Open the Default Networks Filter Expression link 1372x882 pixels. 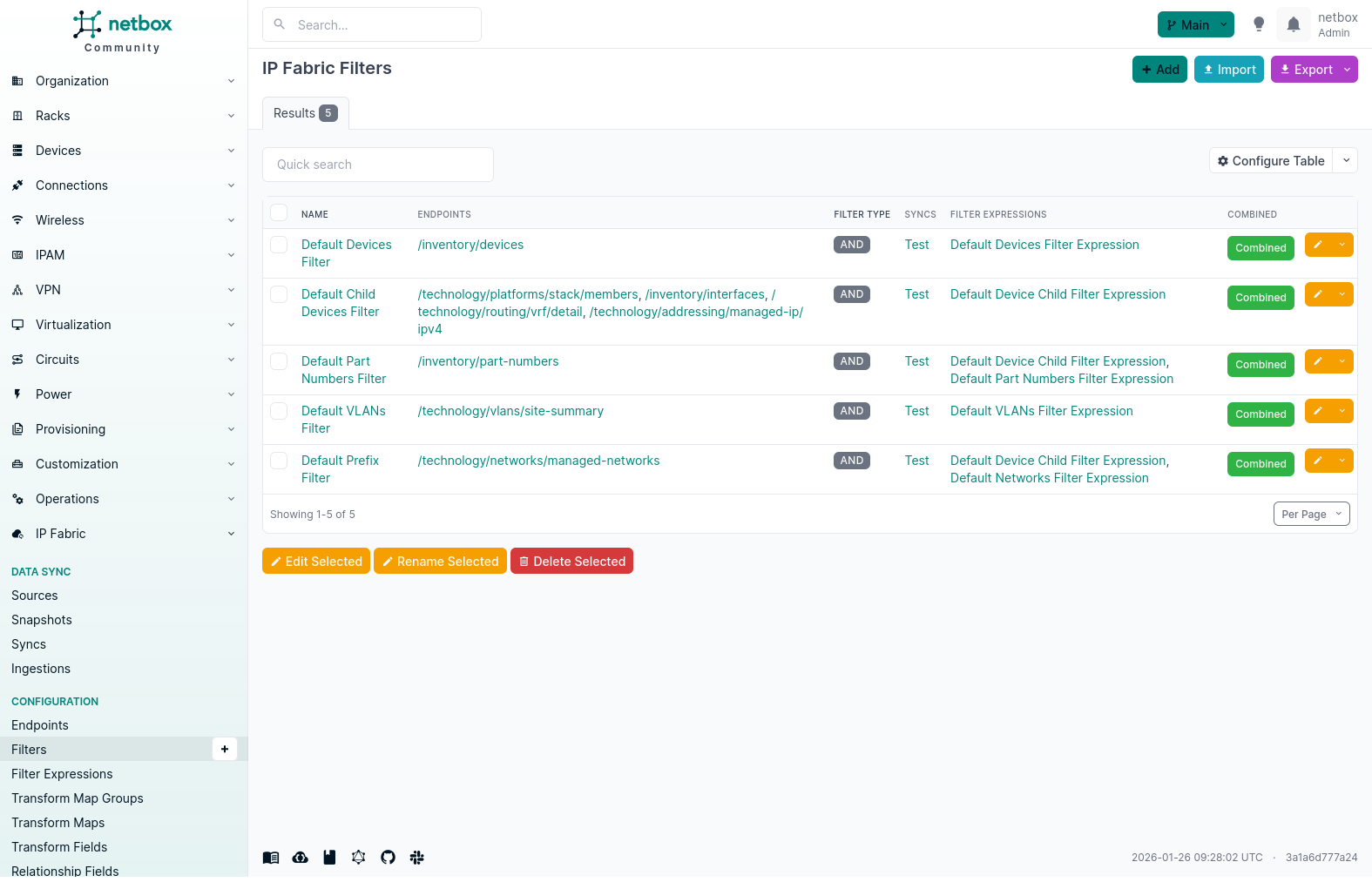tap(1050, 478)
